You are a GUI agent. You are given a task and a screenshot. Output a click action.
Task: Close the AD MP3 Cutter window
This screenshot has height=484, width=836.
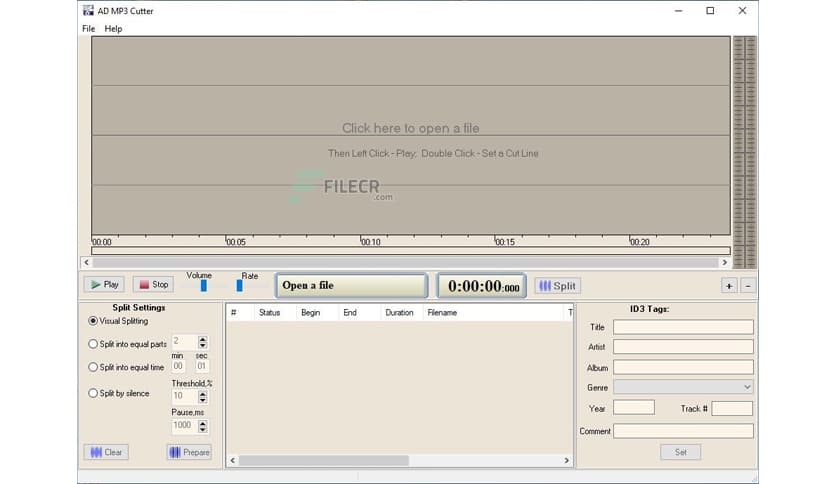742,11
